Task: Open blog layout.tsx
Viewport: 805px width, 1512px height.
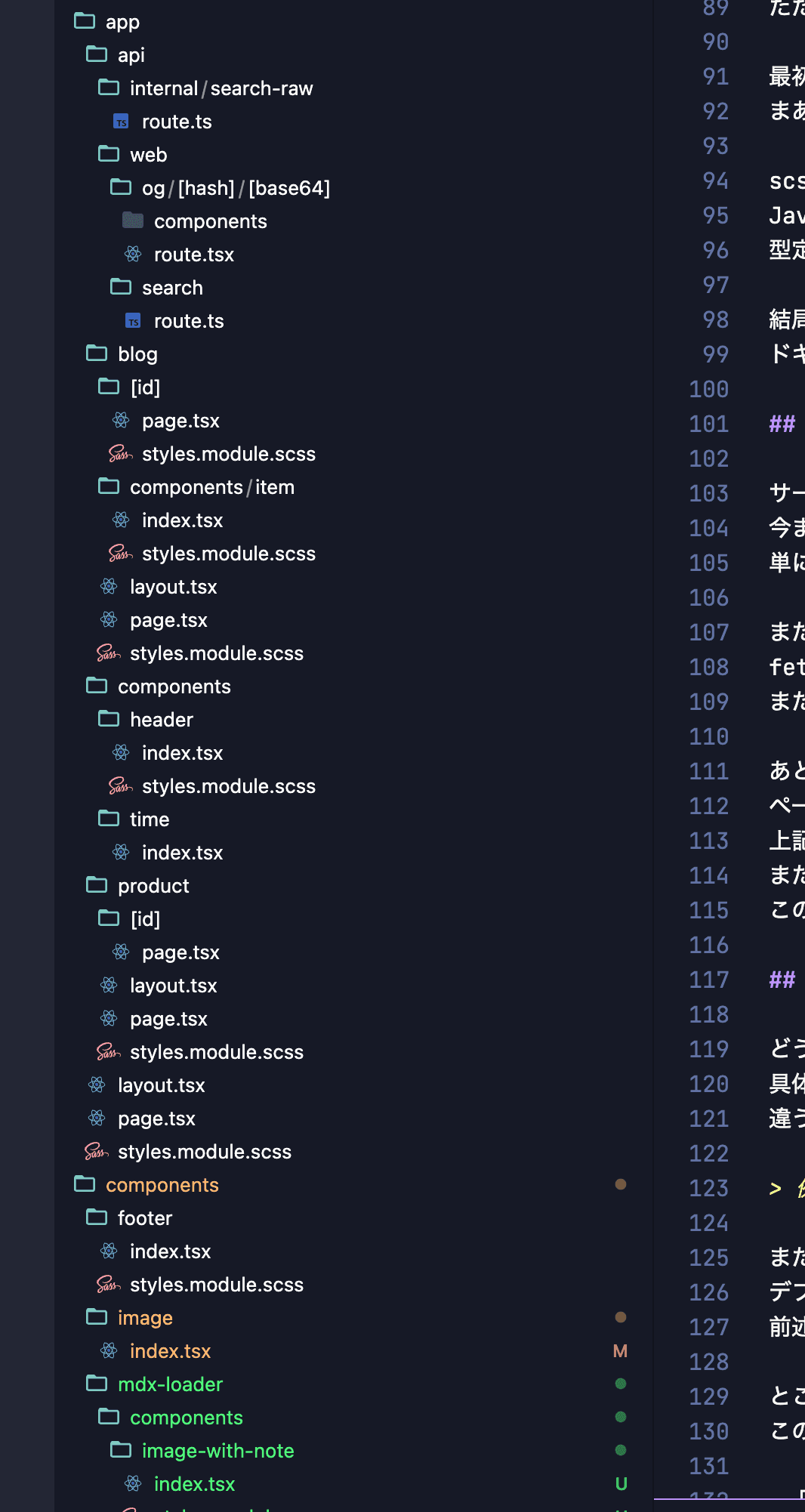Action: point(173,587)
